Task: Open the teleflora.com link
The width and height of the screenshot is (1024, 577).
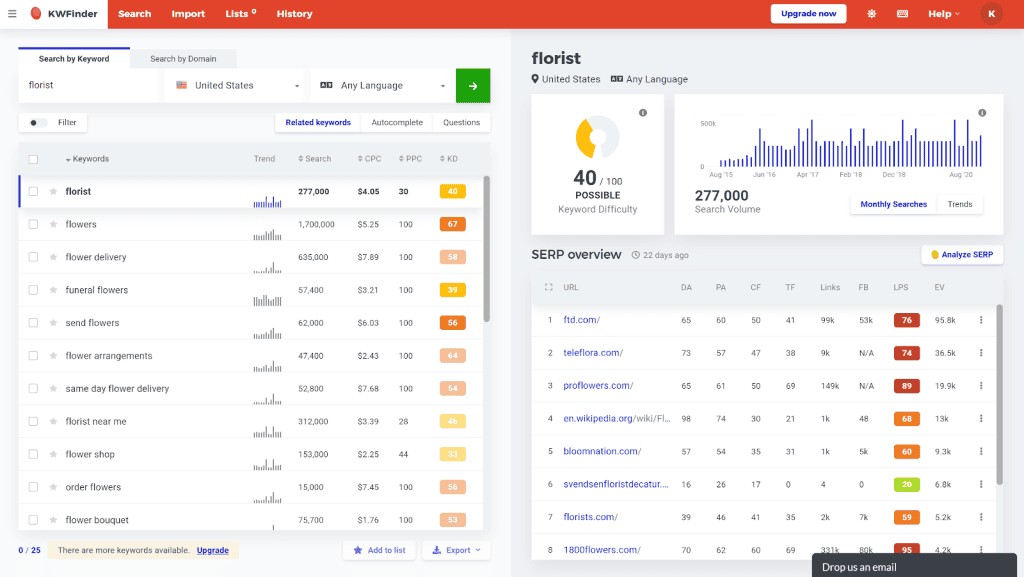Action: [592, 353]
